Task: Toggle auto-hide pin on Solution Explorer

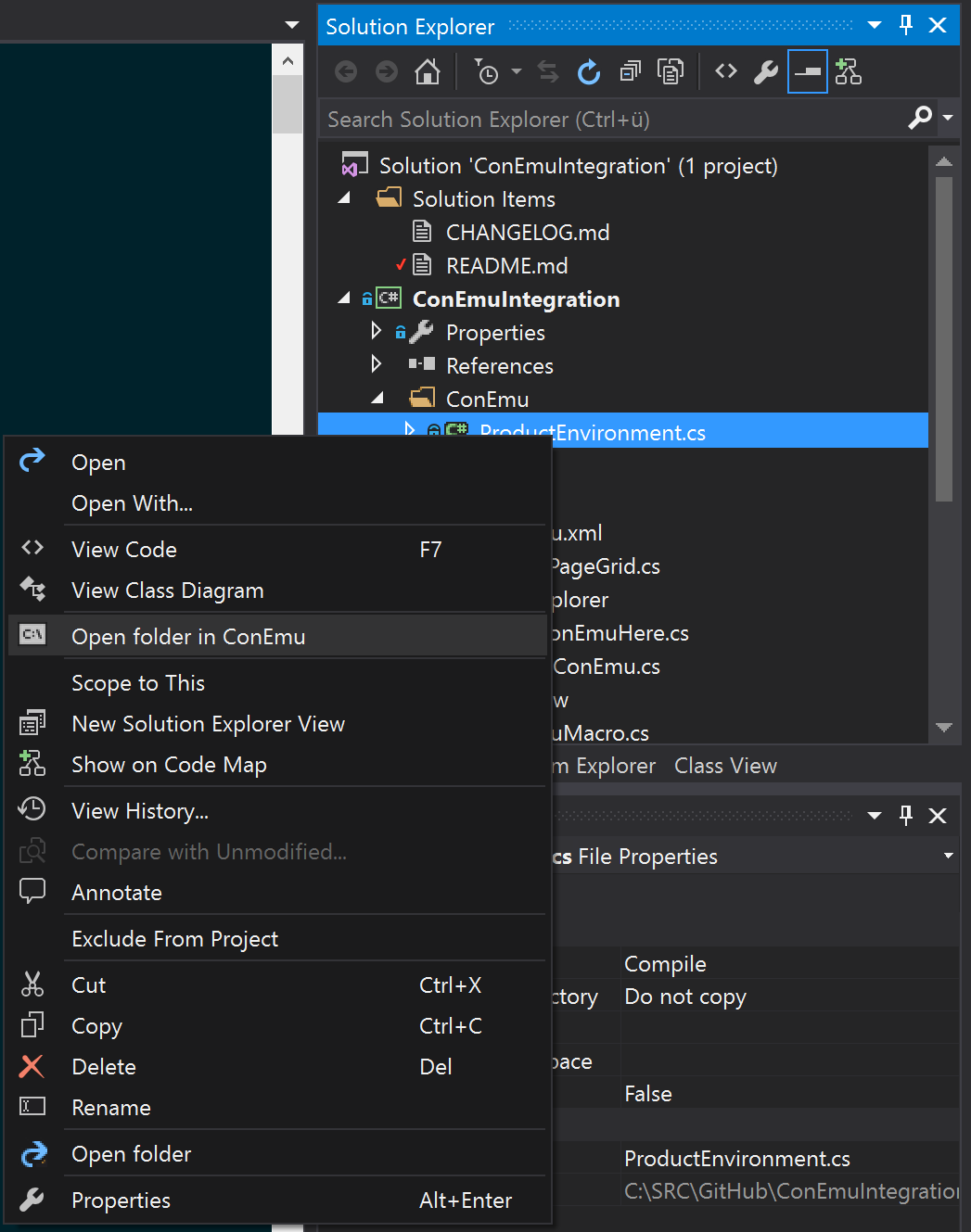Action: pos(906,26)
